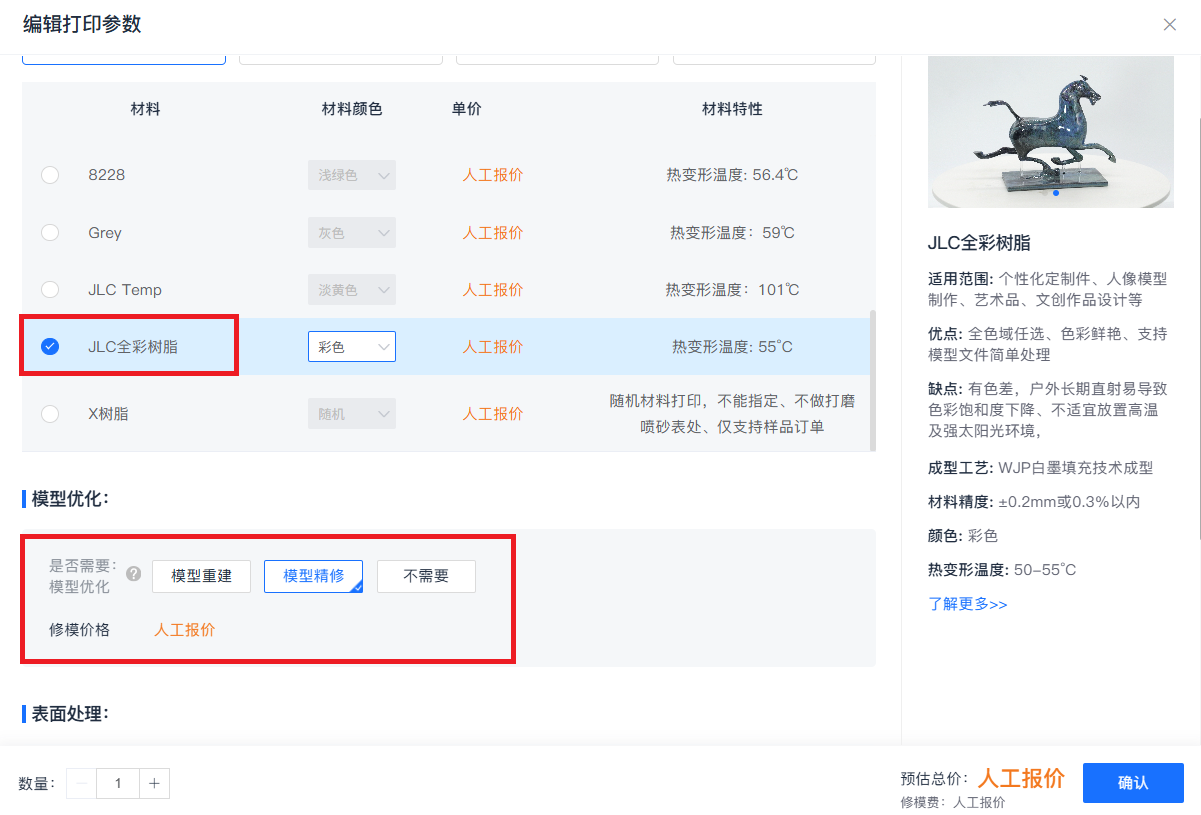The width and height of the screenshot is (1201, 815).
Task: Increase quantity with the plus button
Action: [x=154, y=784]
